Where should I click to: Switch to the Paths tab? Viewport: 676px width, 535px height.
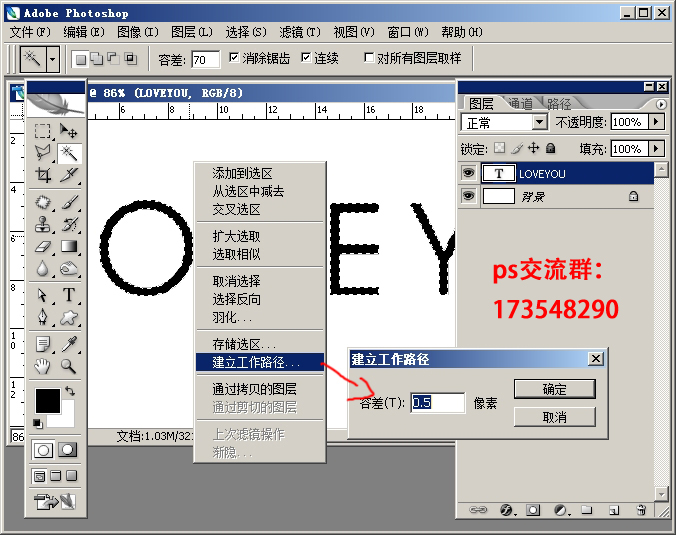tap(559, 104)
